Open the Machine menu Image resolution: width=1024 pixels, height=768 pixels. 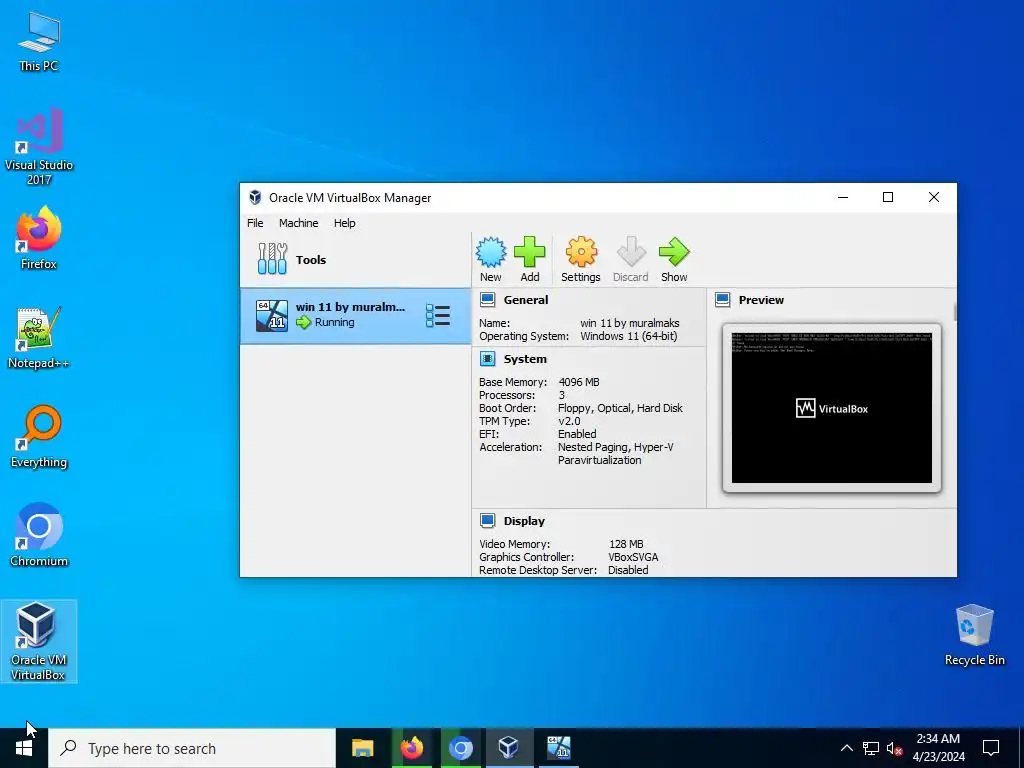[x=298, y=223]
